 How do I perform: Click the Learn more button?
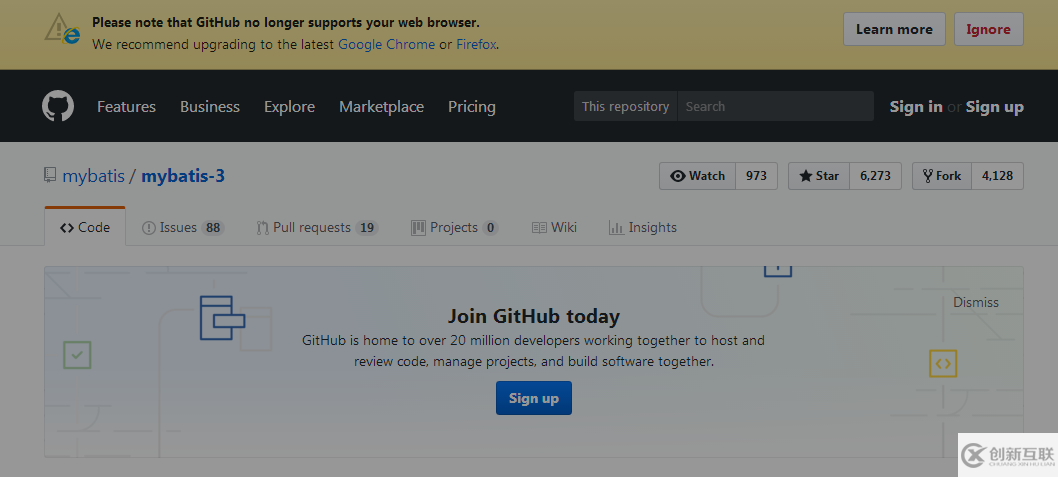(x=894, y=29)
